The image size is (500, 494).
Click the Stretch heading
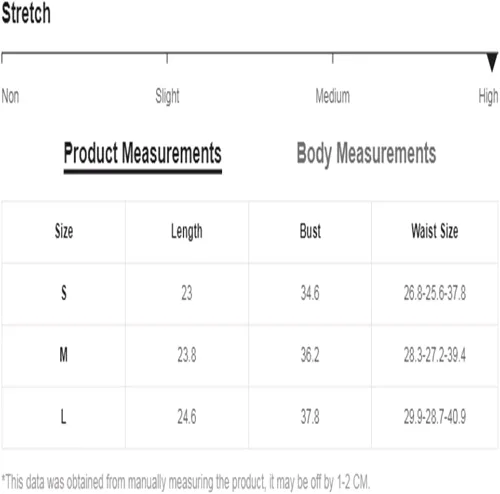tap(26, 13)
